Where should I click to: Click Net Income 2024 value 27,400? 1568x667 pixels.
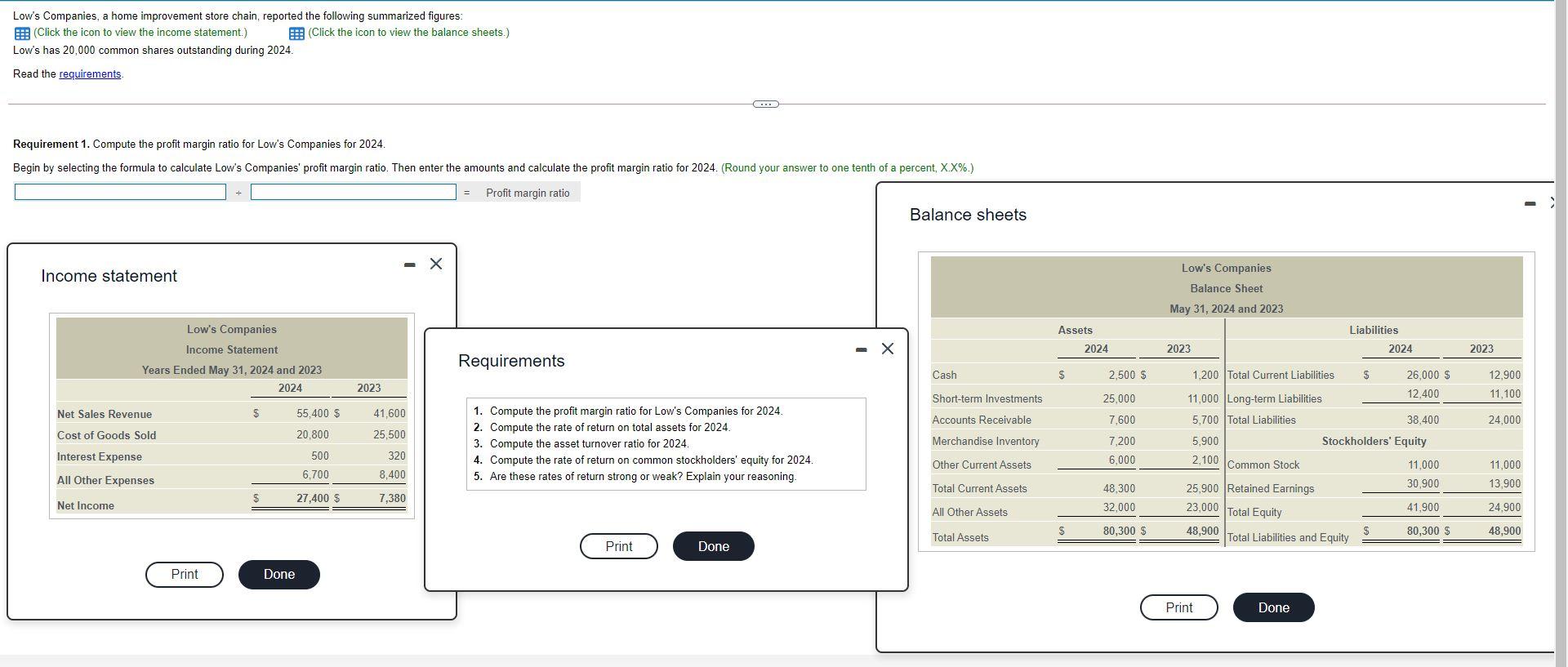(312, 499)
